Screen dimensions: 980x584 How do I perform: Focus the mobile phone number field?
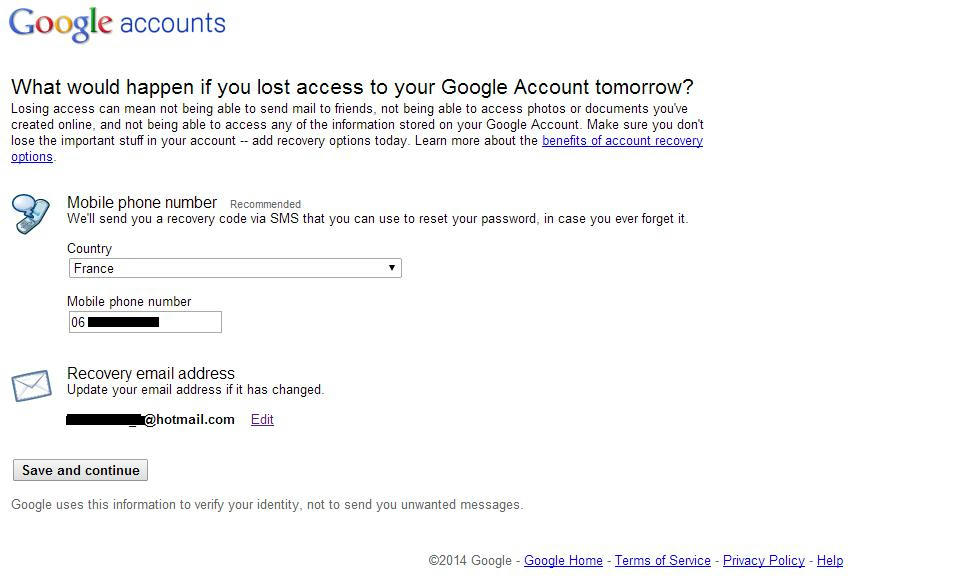pyautogui.click(x=145, y=322)
